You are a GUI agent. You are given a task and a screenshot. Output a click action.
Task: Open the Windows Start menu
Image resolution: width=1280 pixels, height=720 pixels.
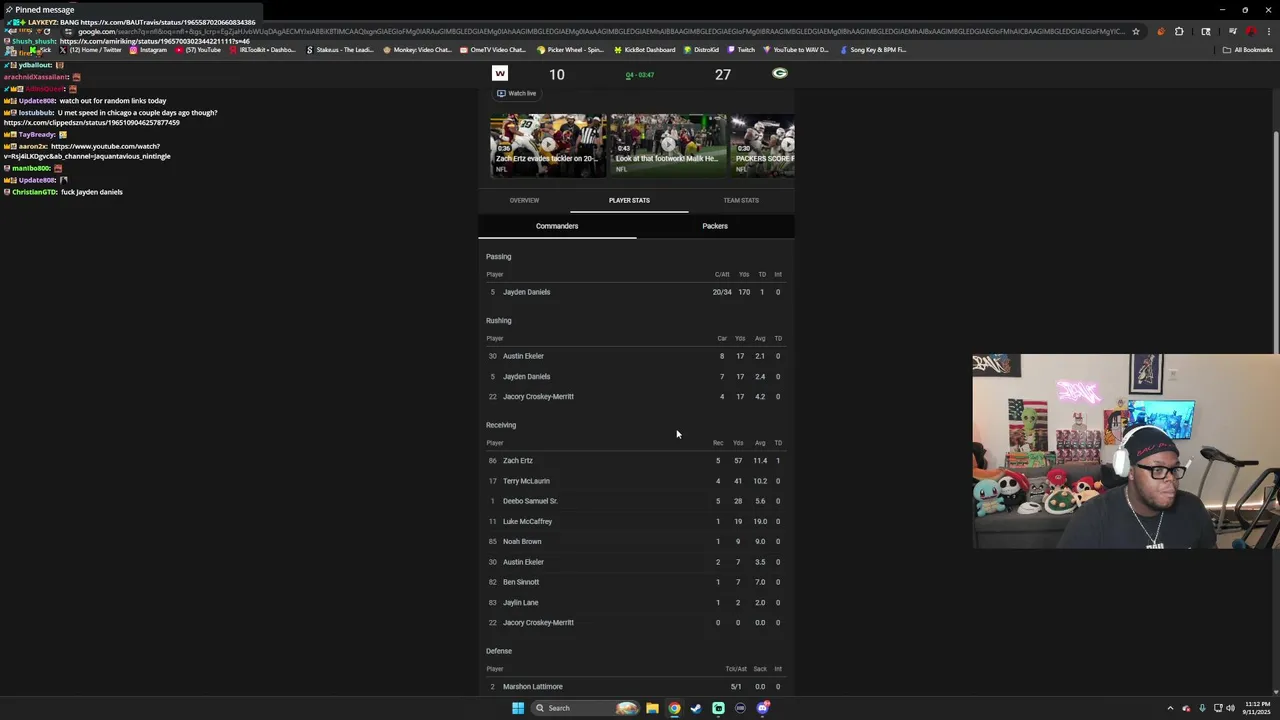pyautogui.click(x=518, y=708)
